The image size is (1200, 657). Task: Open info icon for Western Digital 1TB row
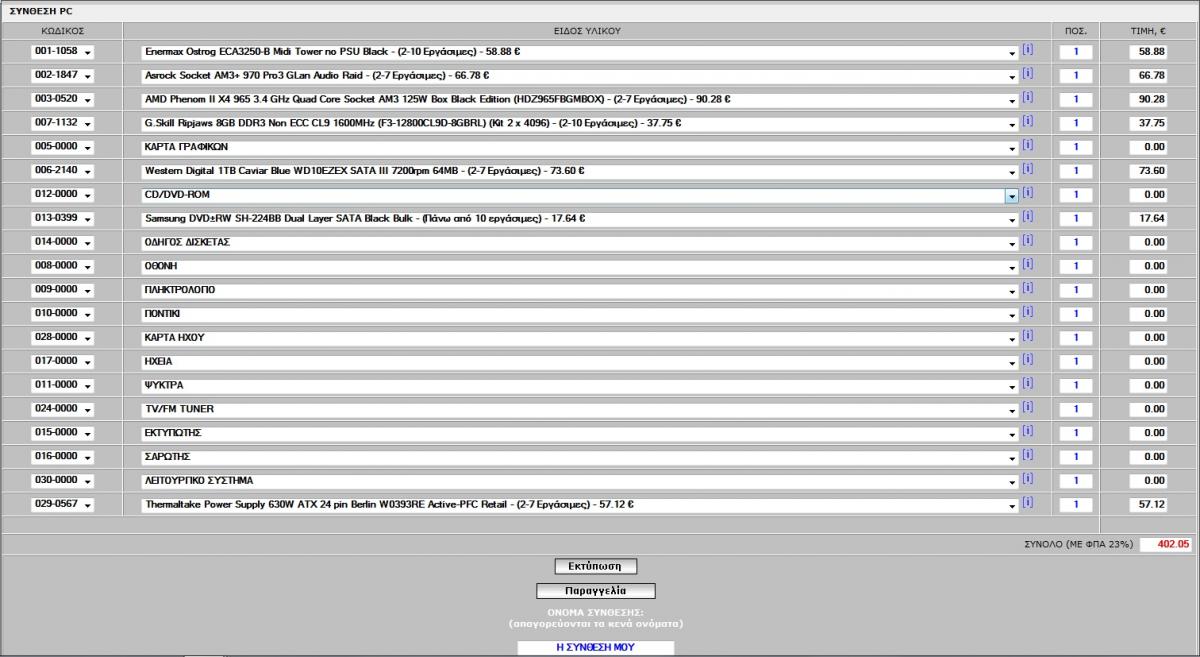point(1028,169)
